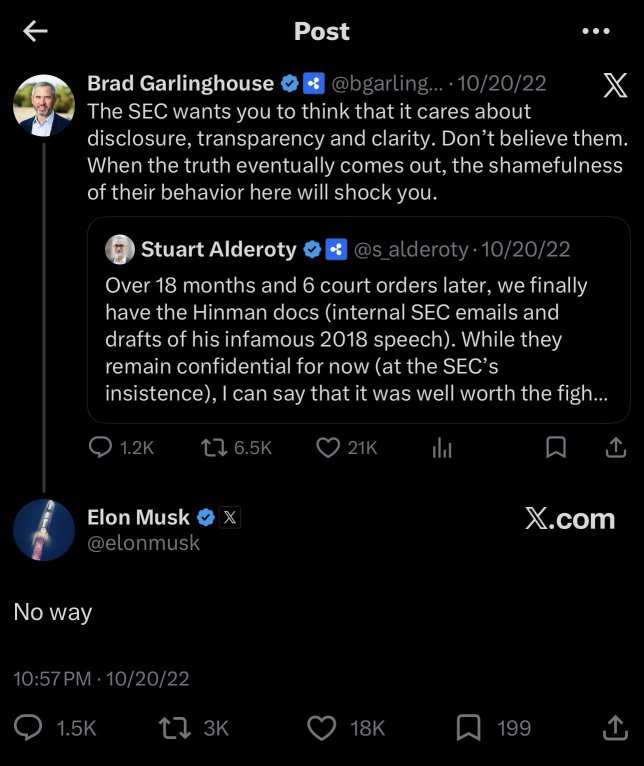Open the three-dots more options menu
The height and width of the screenshot is (766, 644).
coord(596,31)
